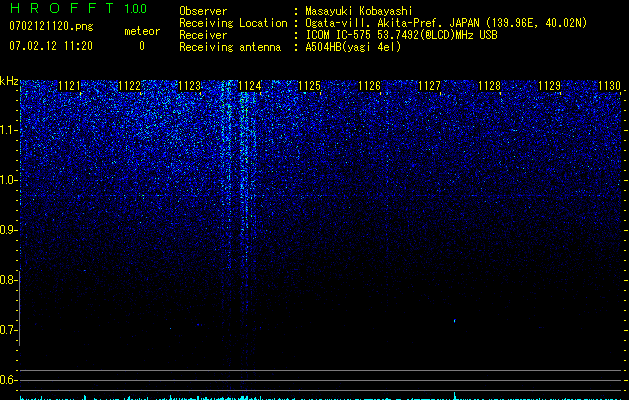Click the 1125 time marker
Viewport: 629px width, 400px height.
click(309, 86)
